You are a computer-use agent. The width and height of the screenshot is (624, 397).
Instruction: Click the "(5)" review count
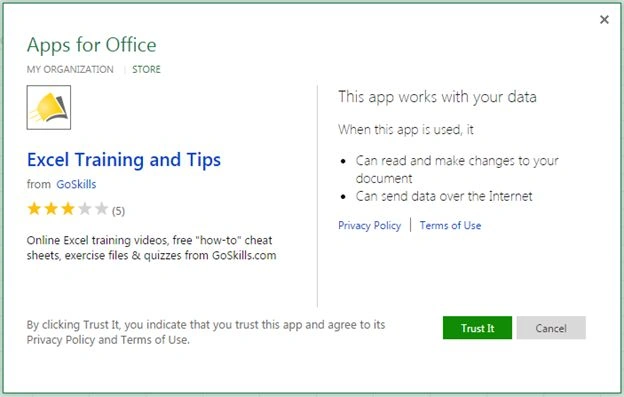tap(118, 211)
